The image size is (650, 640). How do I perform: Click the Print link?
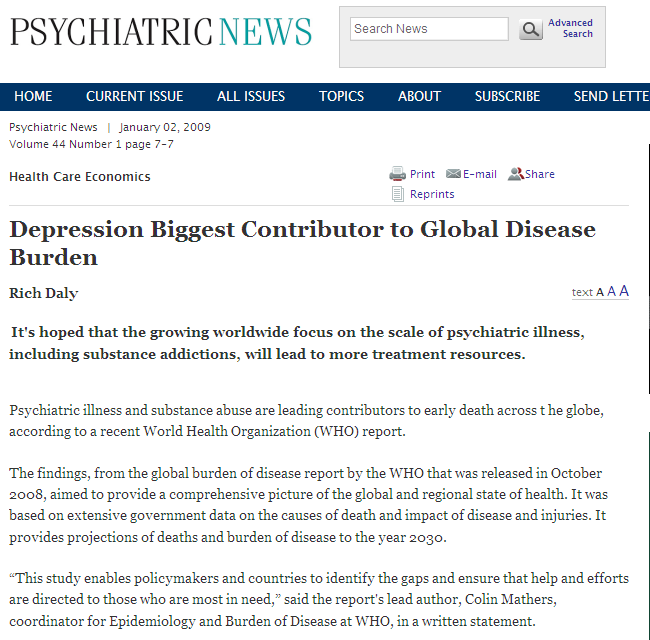422,174
